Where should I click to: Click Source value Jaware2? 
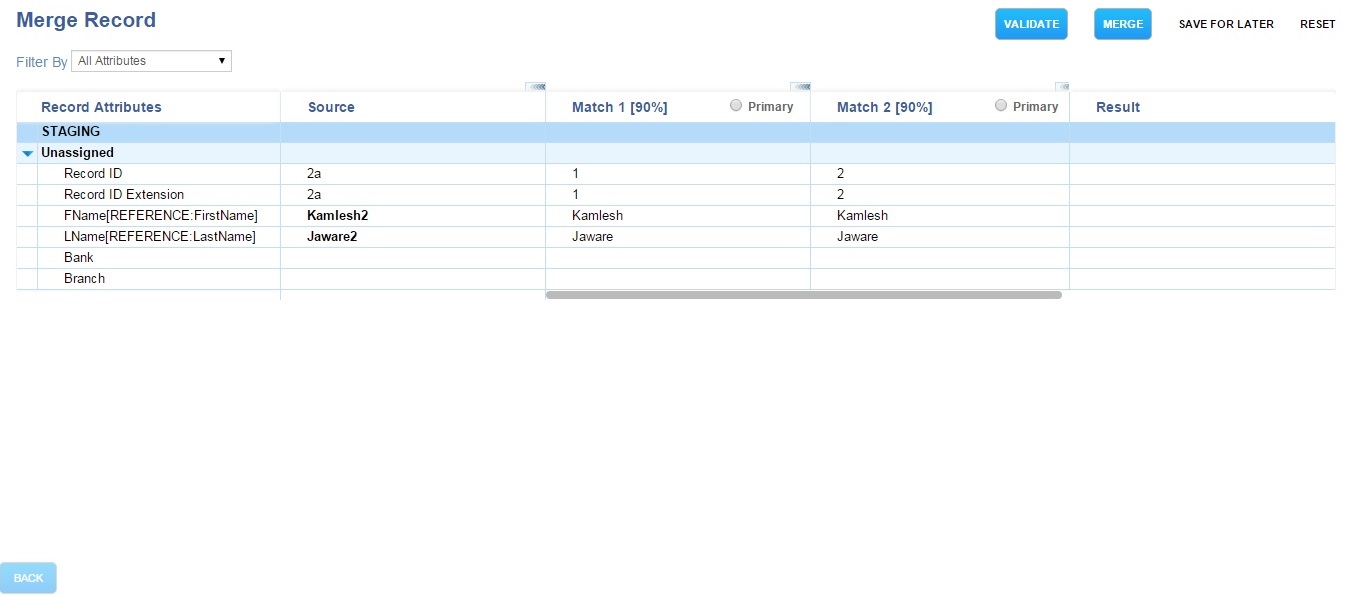pos(332,237)
